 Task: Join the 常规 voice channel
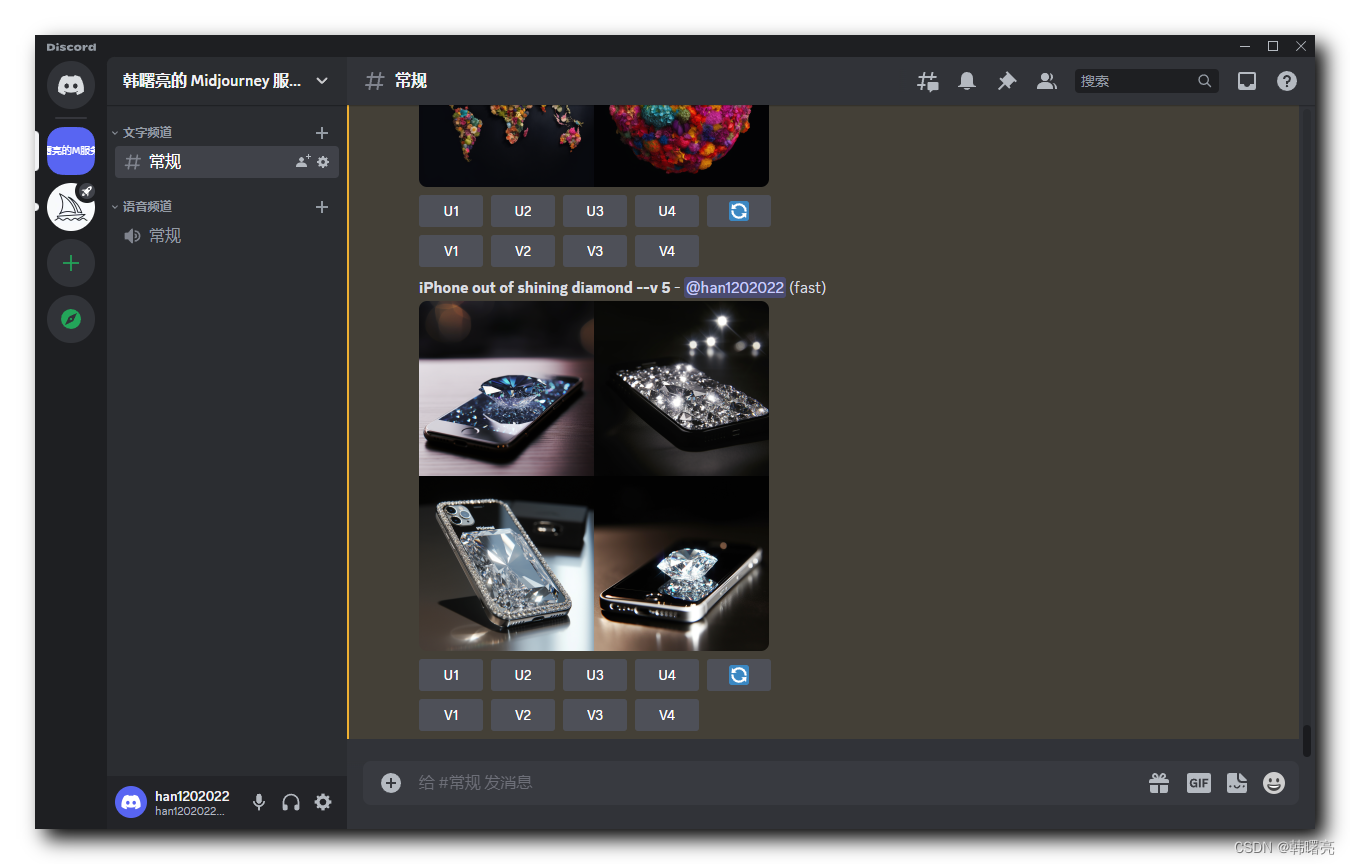click(x=227, y=236)
